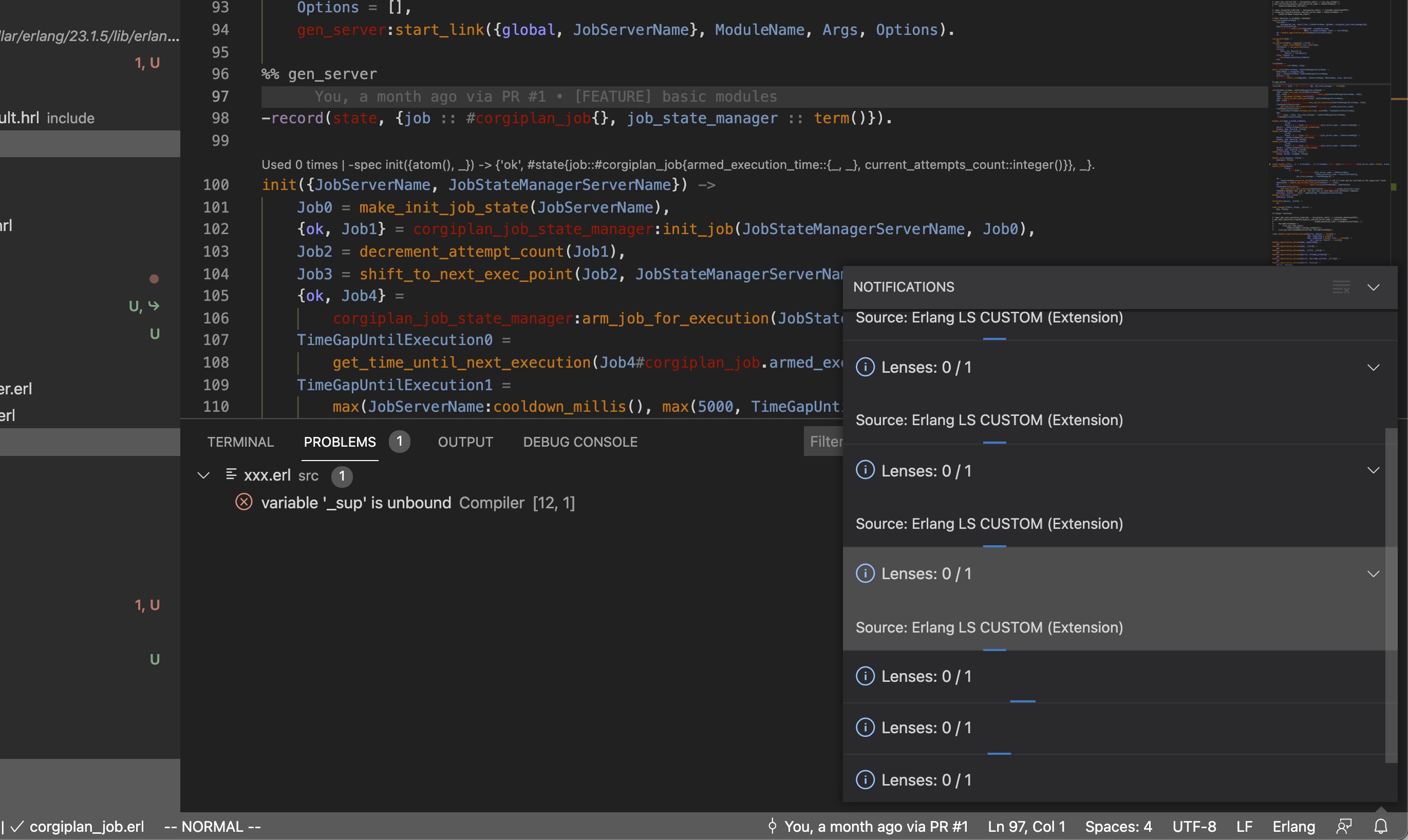Clear all notifications with the clear-all icon
1408x840 pixels.
[1341, 287]
